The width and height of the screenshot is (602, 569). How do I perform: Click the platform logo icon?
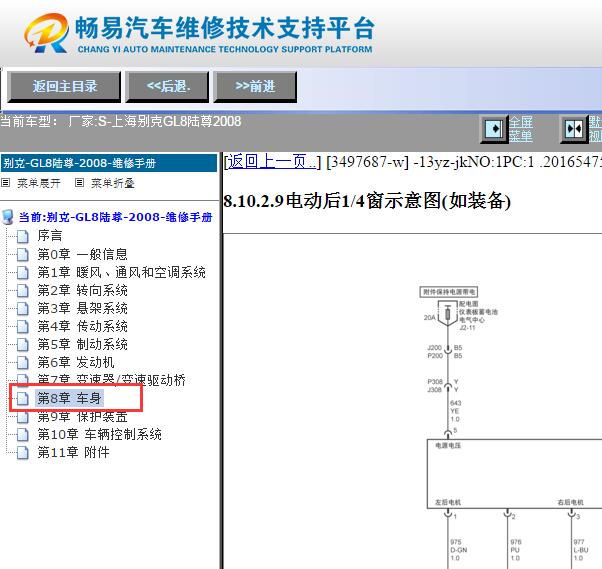[x=46, y=33]
